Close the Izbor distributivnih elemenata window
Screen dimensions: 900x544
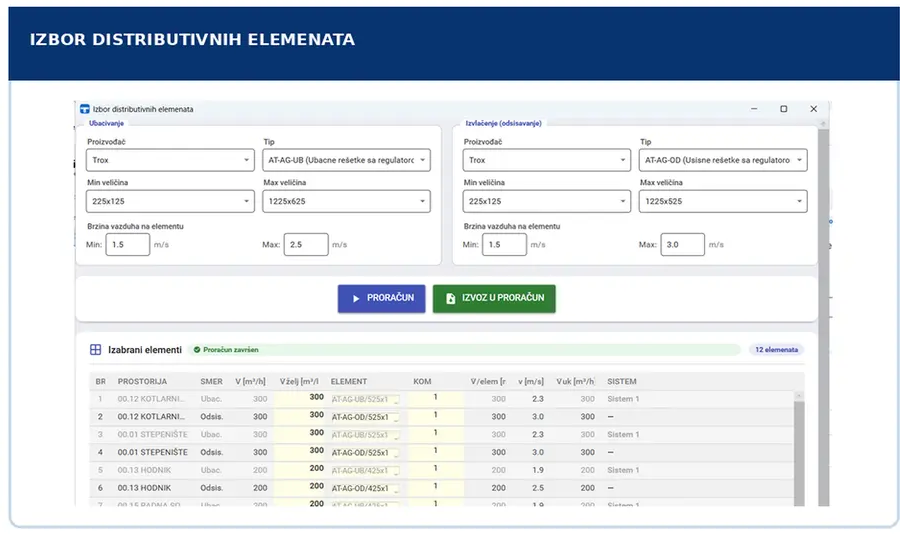point(813,109)
